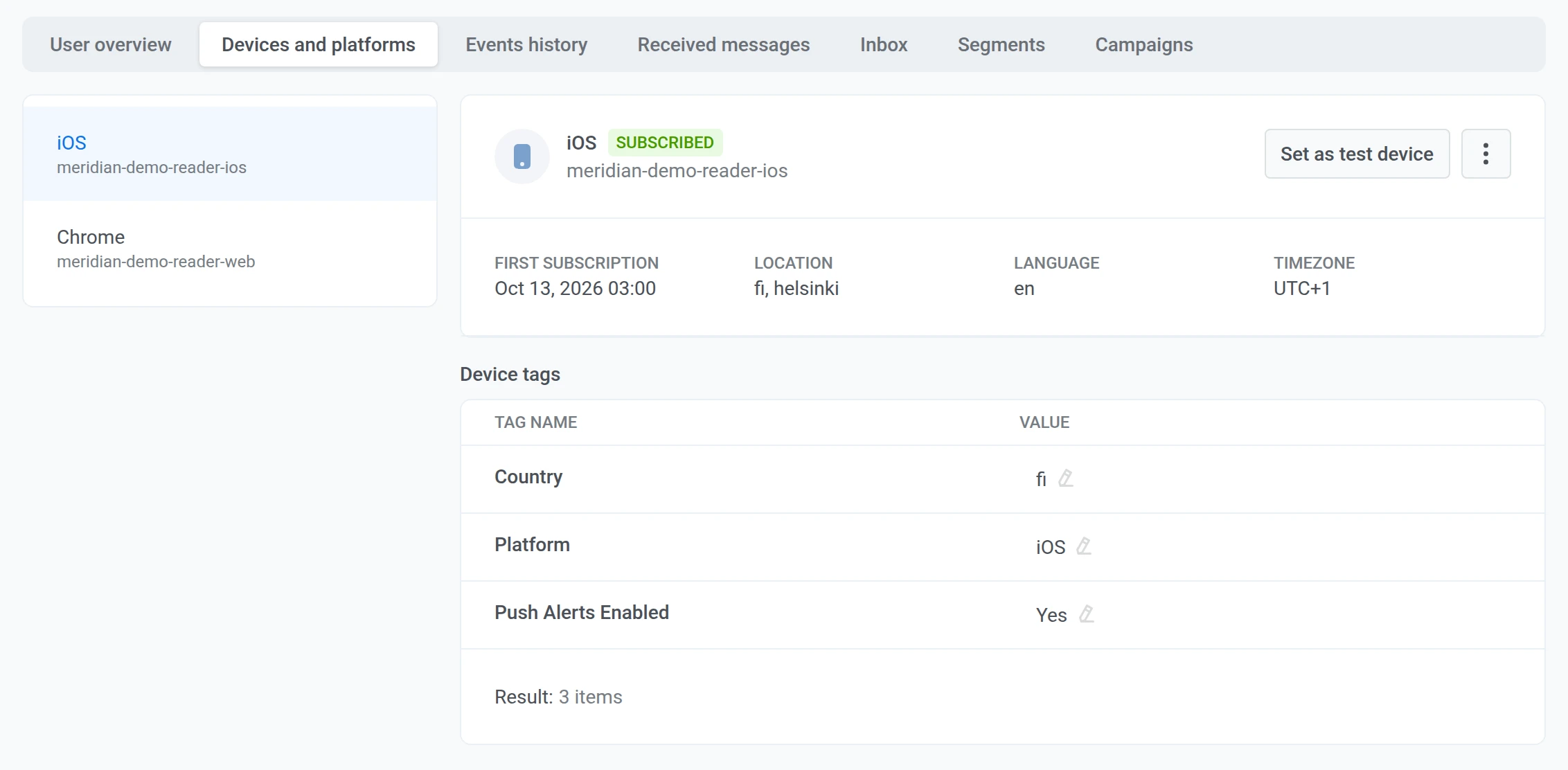The height and width of the screenshot is (770, 1568).
Task: Click Set as test device button
Action: 1357,154
